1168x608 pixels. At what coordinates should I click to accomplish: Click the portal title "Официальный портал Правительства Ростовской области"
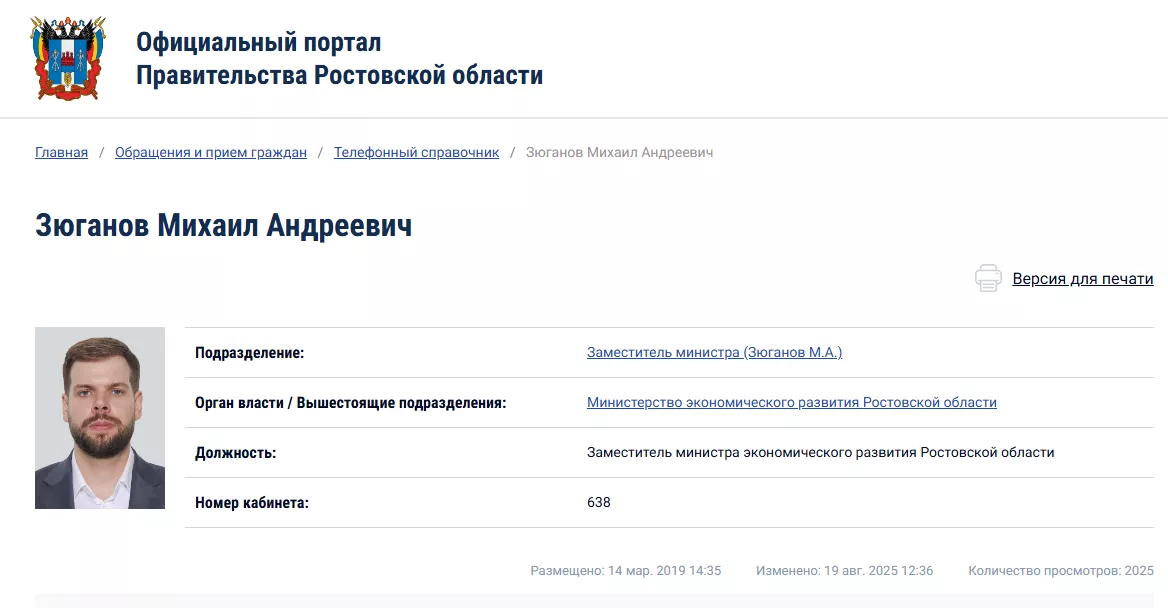click(339, 59)
